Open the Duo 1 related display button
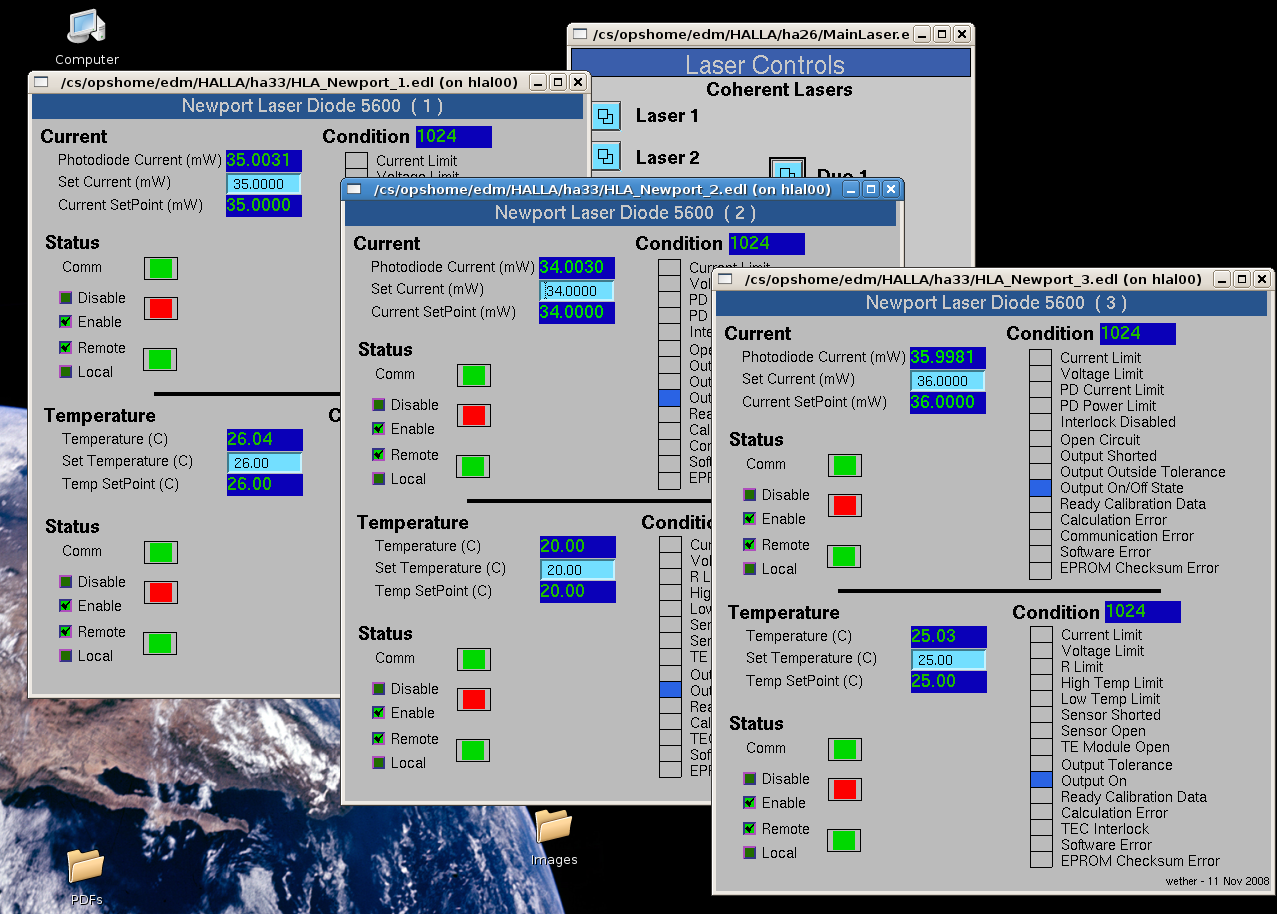This screenshot has height=914, width=1277. tap(788, 171)
